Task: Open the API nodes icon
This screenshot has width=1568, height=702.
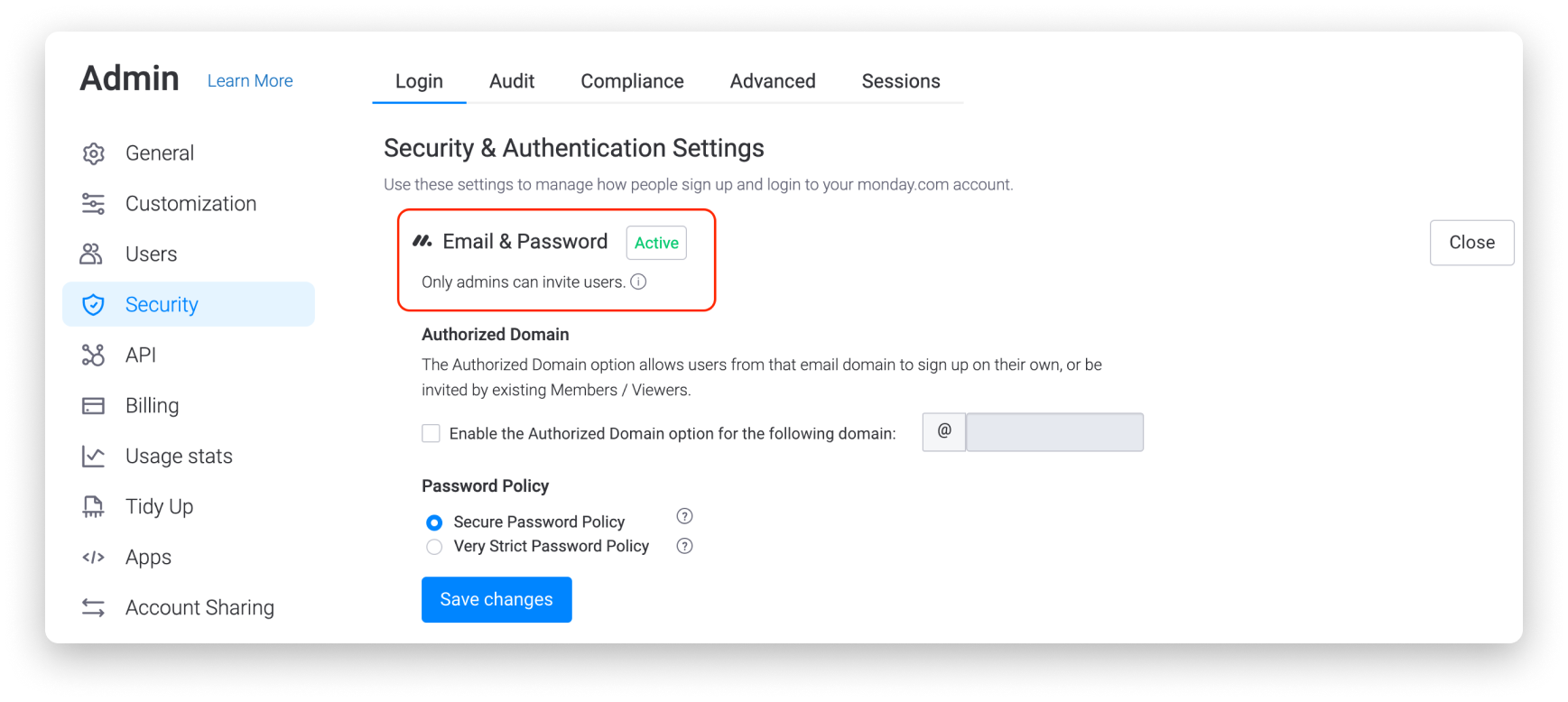Action: (x=93, y=356)
